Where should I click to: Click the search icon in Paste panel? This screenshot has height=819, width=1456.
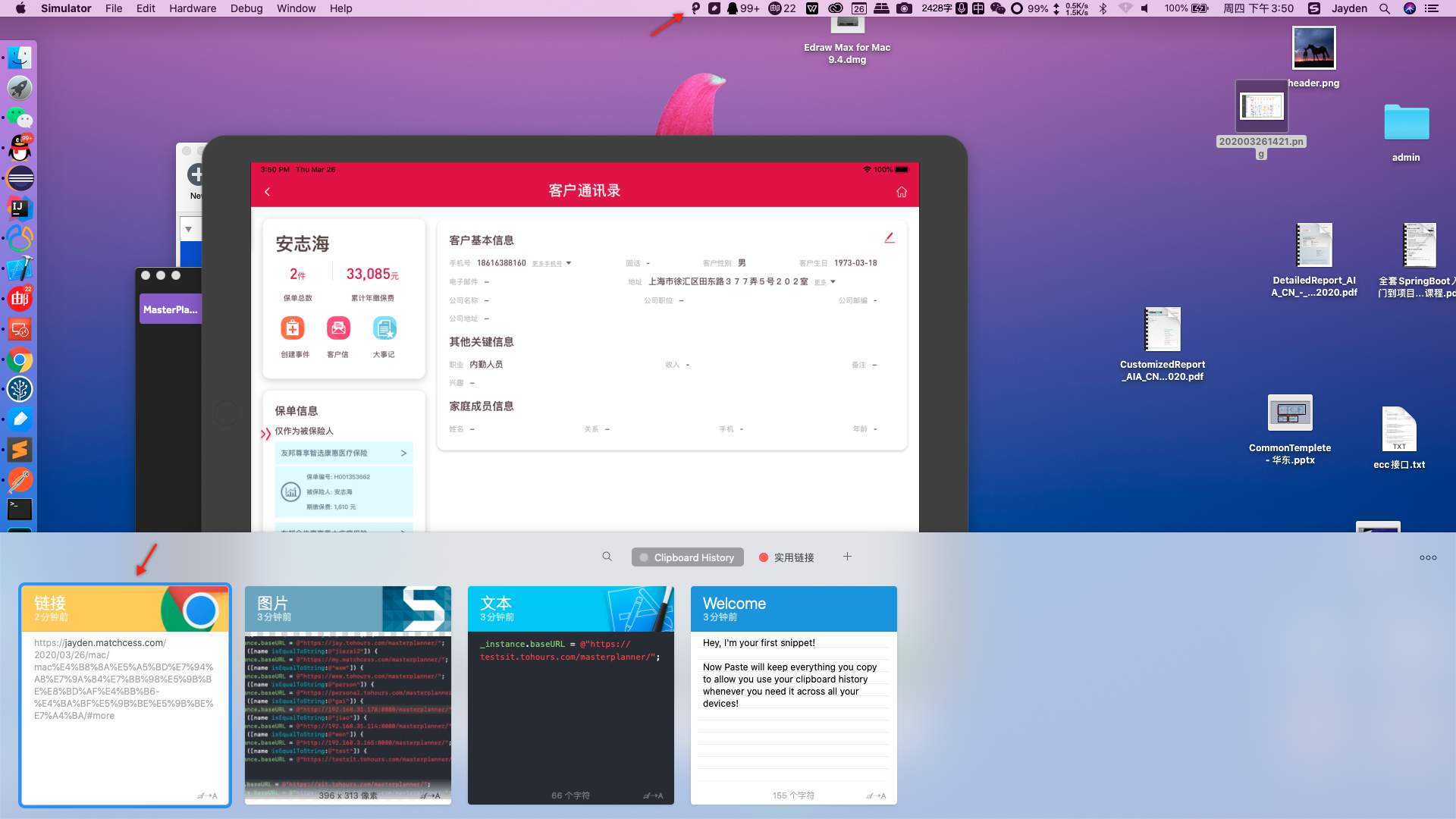(x=607, y=557)
